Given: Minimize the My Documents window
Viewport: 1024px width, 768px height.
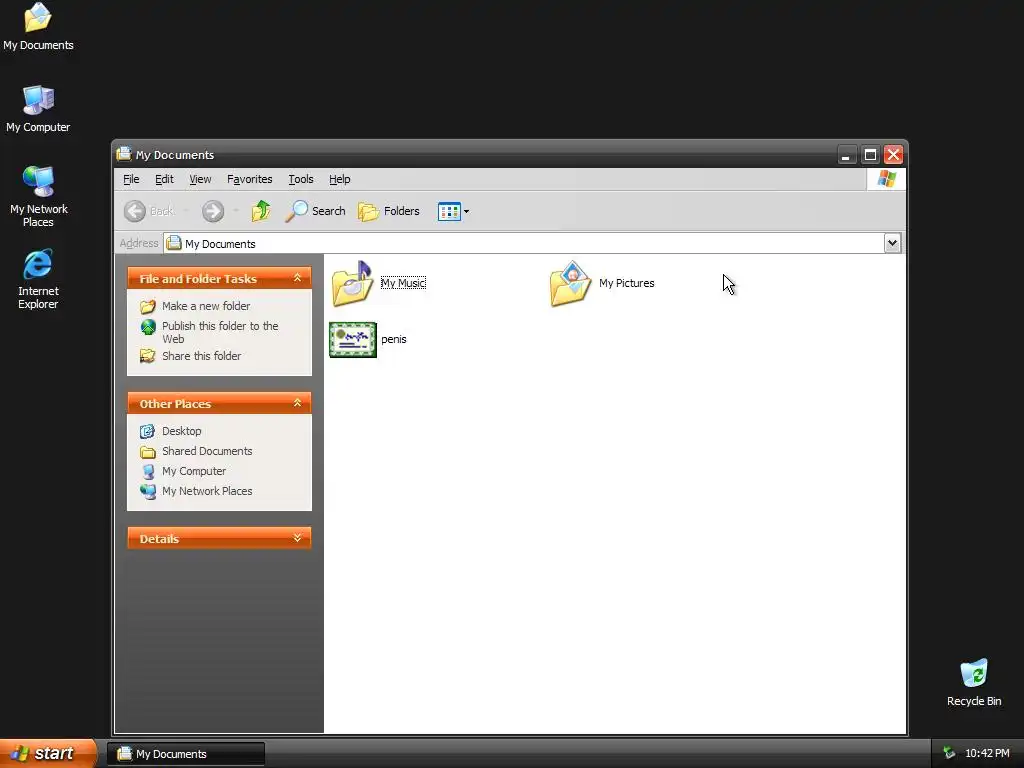Looking at the screenshot, I should coord(846,155).
